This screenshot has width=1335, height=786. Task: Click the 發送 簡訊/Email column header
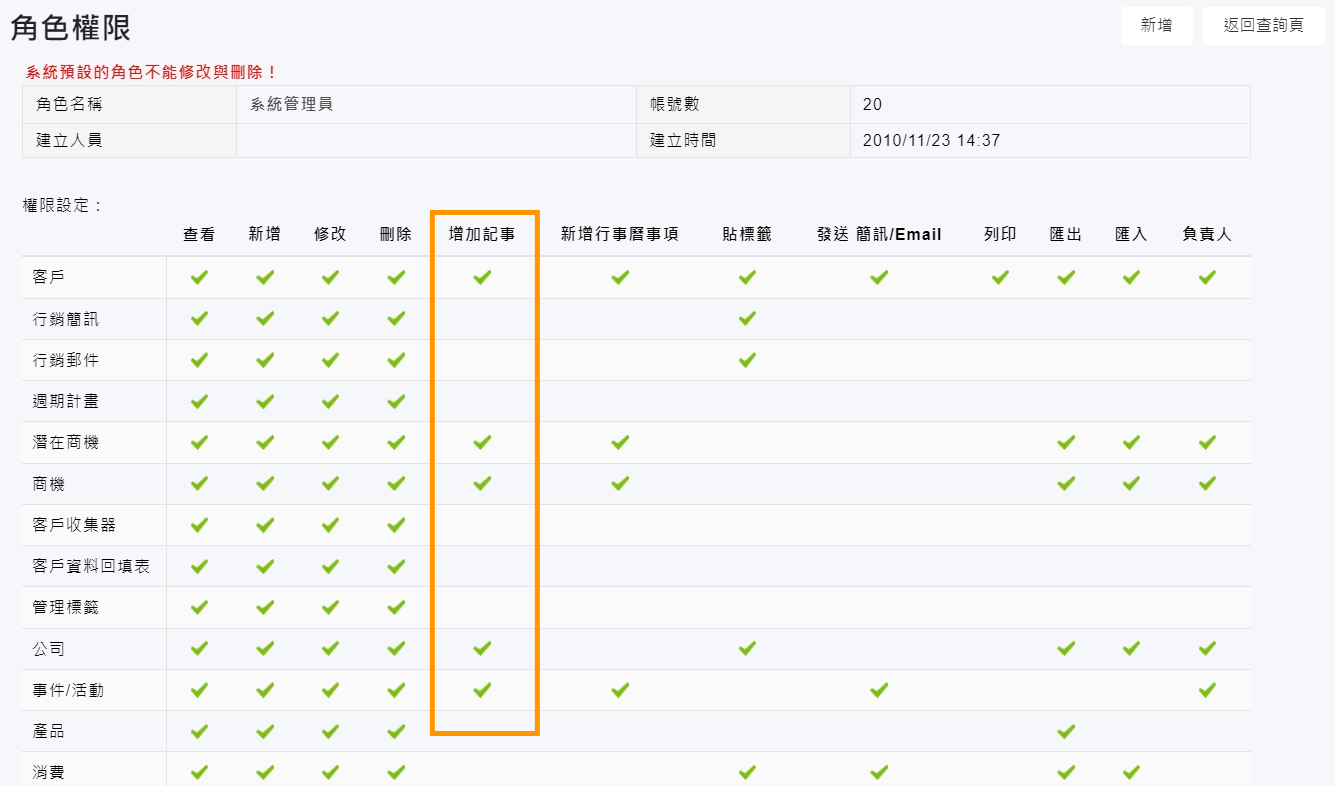(879, 235)
